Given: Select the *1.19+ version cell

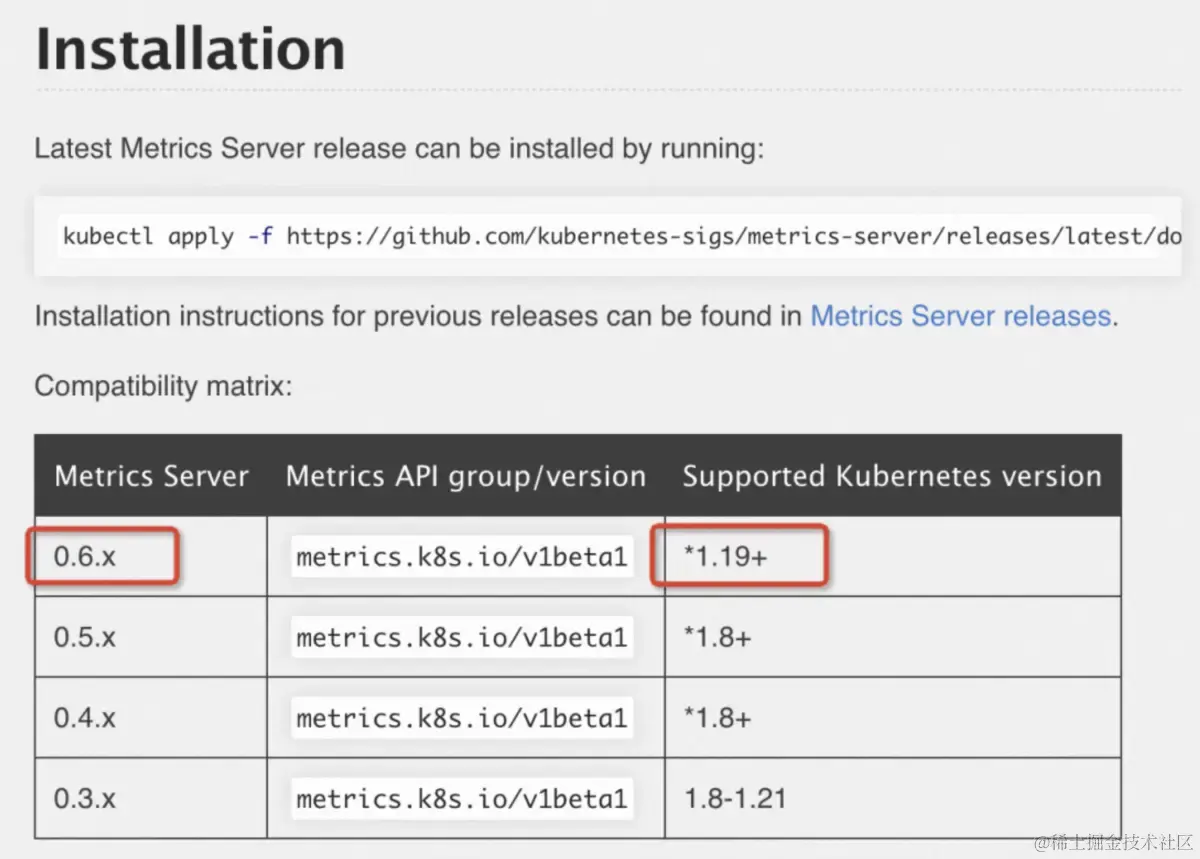Looking at the screenshot, I should pyautogui.click(x=892, y=557).
